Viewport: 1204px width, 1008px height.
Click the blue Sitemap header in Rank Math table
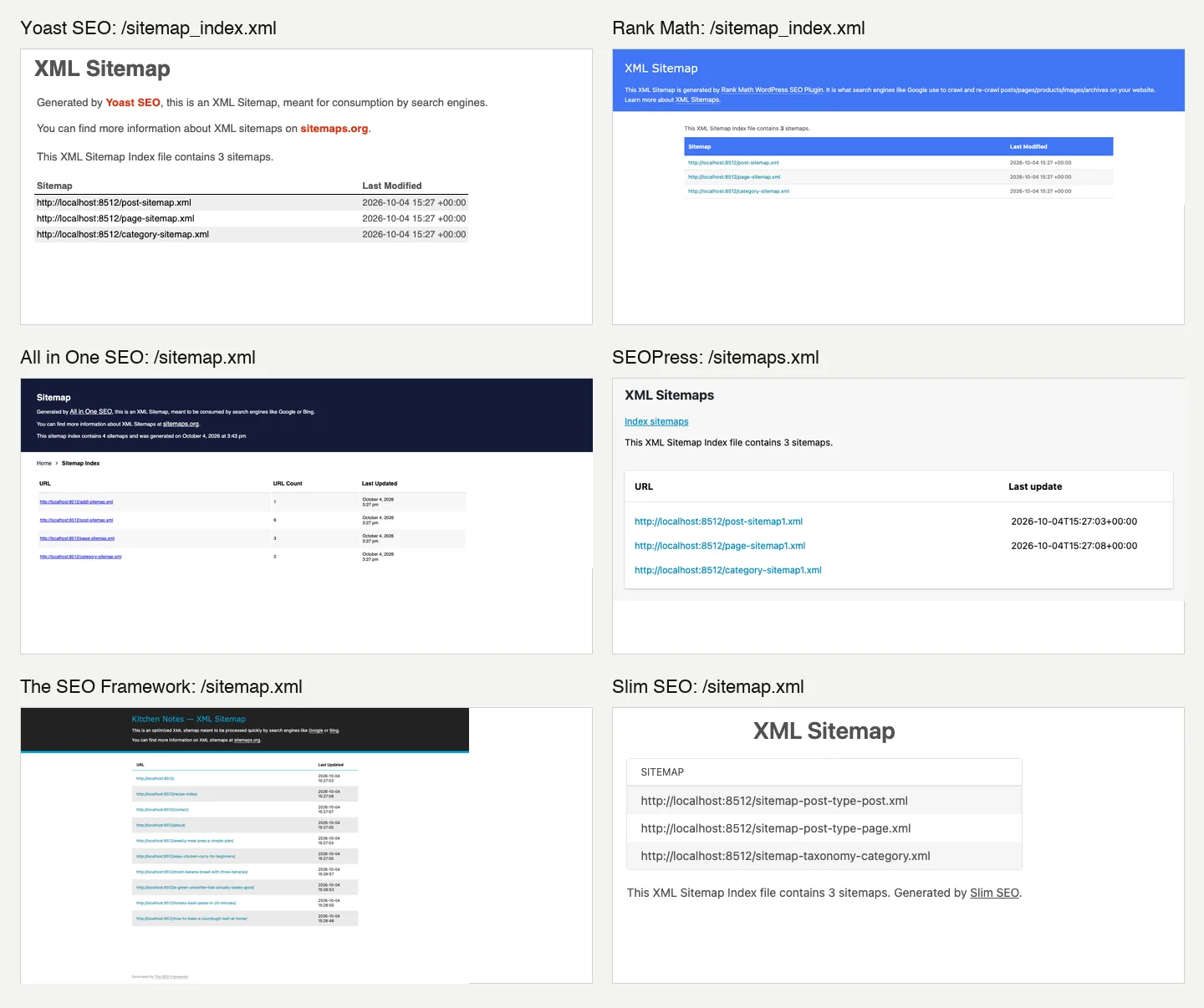click(699, 146)
